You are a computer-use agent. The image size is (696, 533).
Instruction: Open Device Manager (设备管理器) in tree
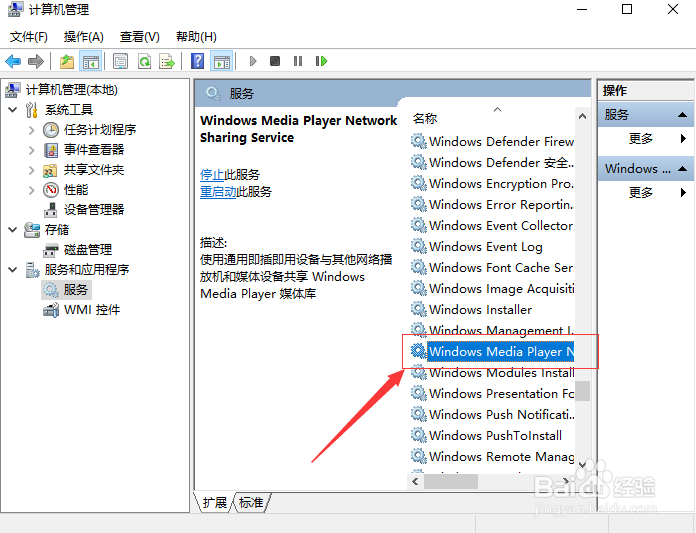click(x=93, y=209)
